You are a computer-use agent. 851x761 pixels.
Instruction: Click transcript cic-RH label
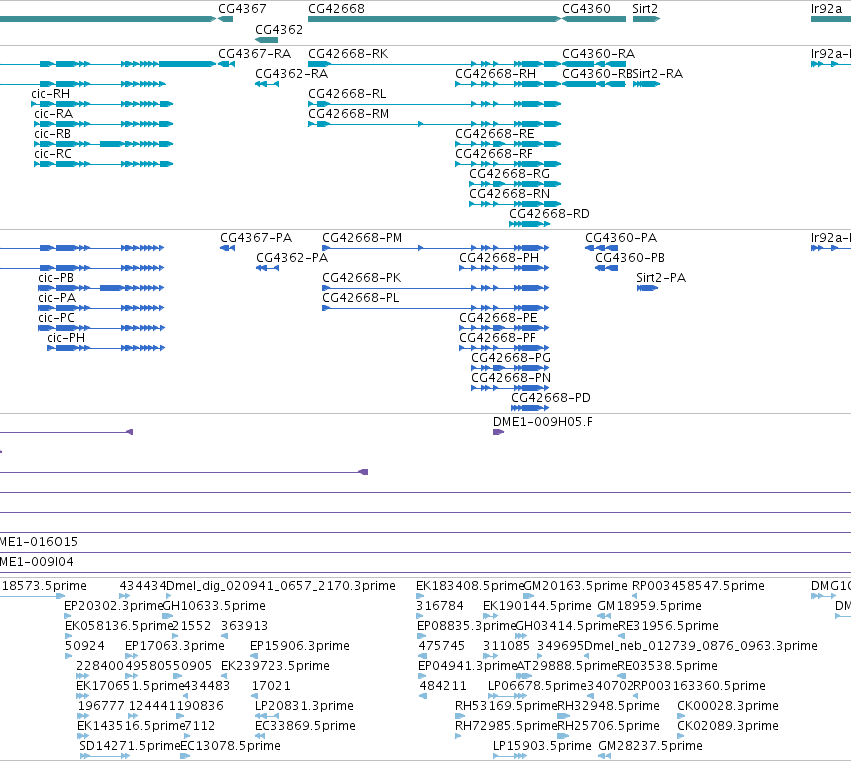pos(50,94)
